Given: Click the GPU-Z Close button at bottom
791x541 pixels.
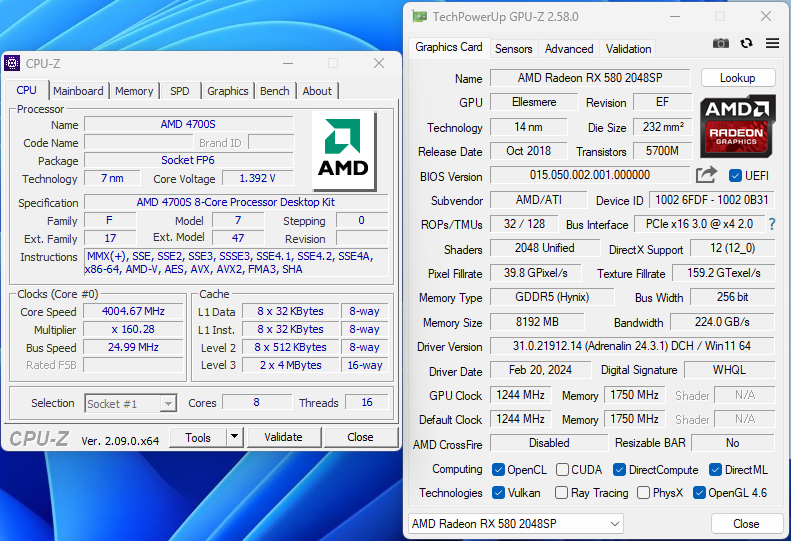Looking at the screenshot, I should 746,524.
